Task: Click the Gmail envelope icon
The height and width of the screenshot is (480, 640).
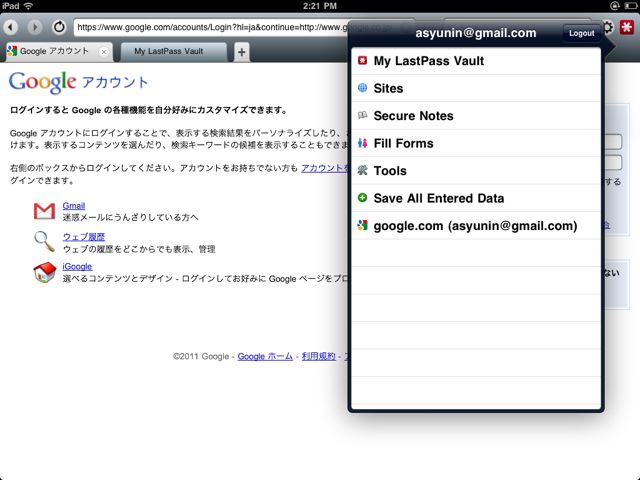Action: tap(44, 211)
